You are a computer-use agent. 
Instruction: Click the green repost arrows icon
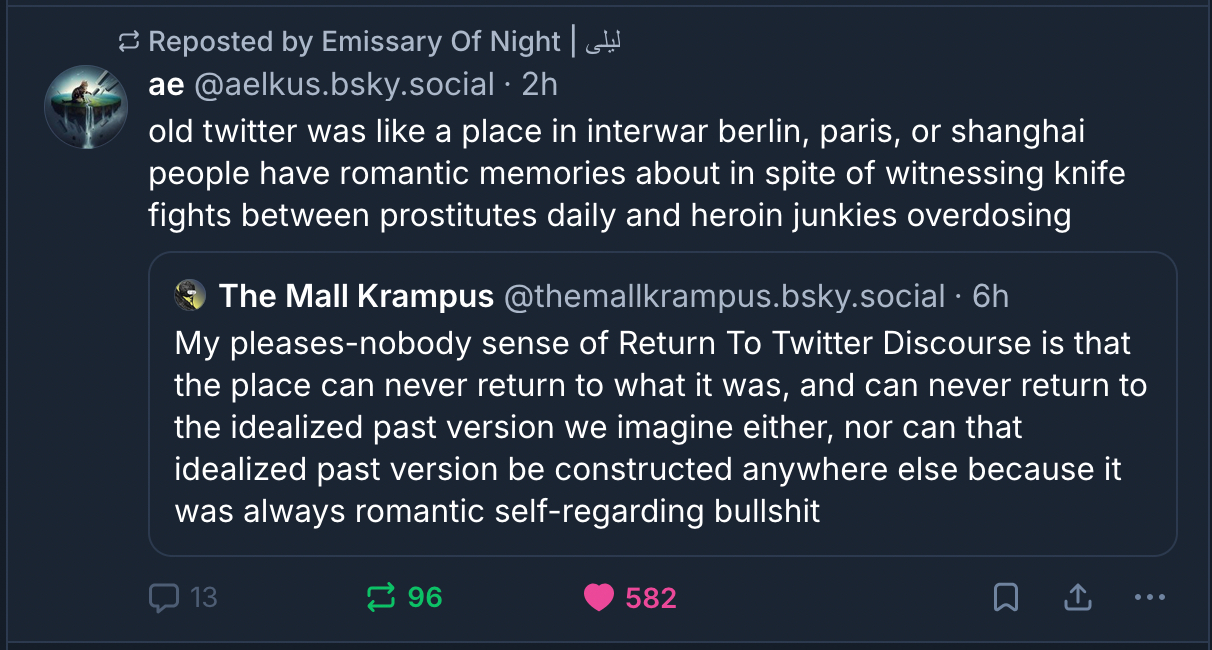click(x=381, y=598)
